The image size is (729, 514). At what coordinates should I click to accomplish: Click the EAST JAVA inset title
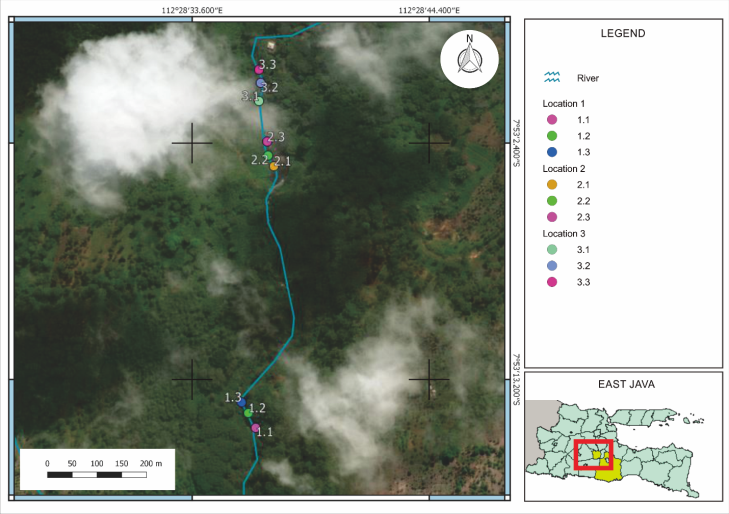point(625,385)
